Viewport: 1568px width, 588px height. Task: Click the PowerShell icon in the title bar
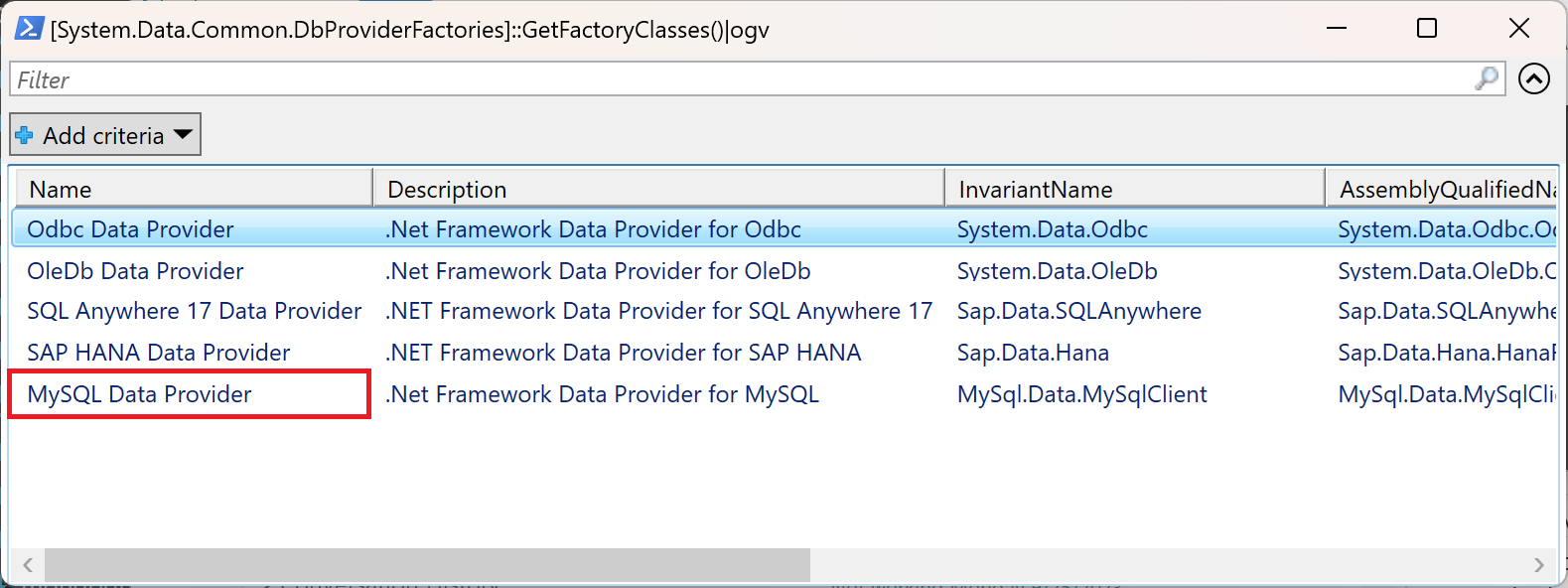coord(29,29)
